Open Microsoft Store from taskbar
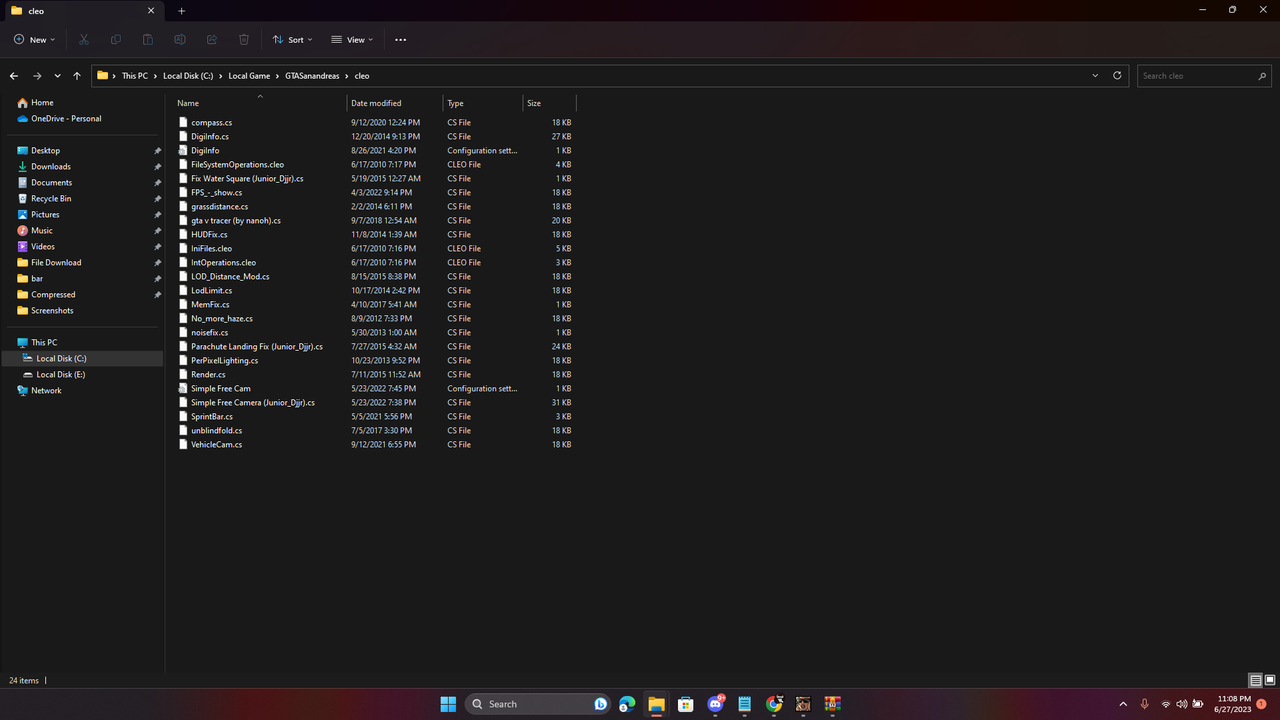 point(685,704)
